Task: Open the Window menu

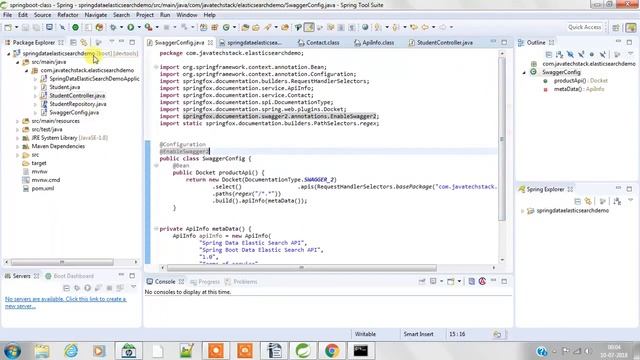Action: pyautogui.click(x=187, y=15)
